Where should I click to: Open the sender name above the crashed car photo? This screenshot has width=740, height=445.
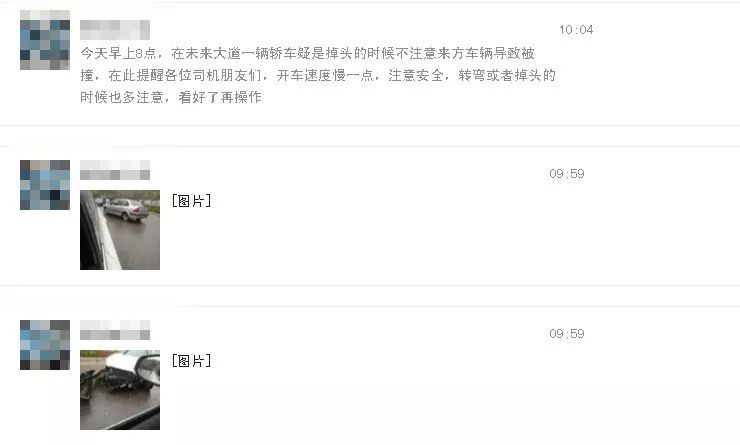click(x=115, y=330)
